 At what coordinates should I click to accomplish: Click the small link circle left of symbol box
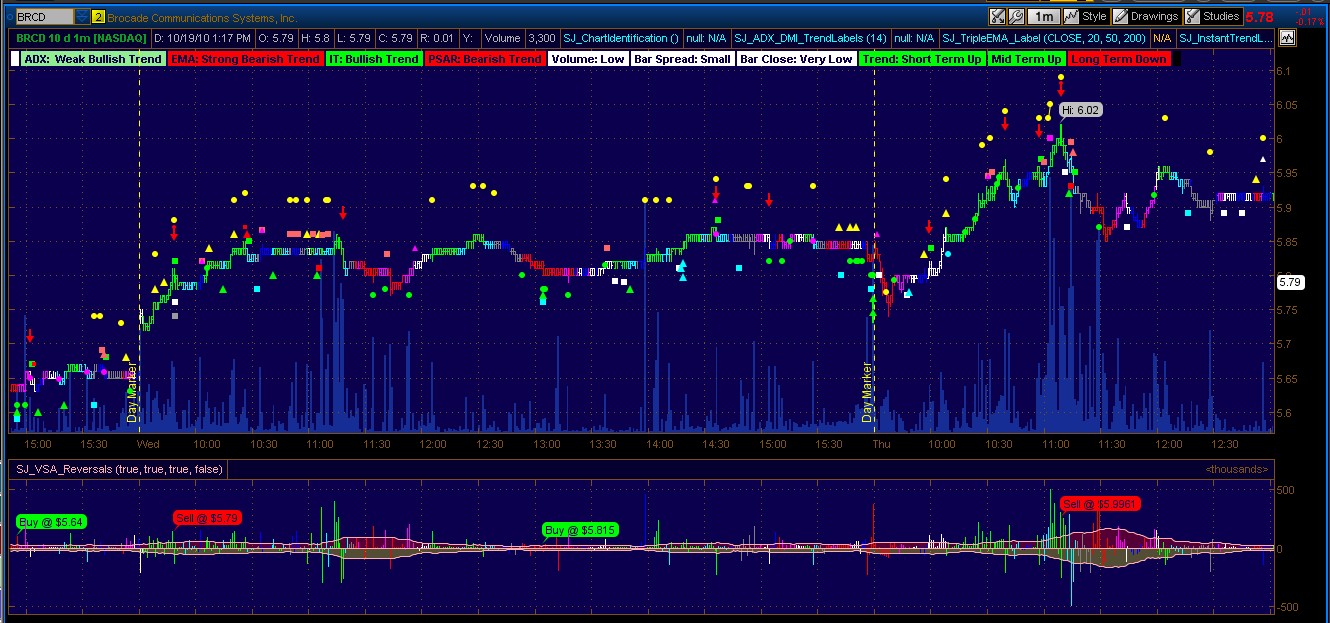[x=8, y=17]
